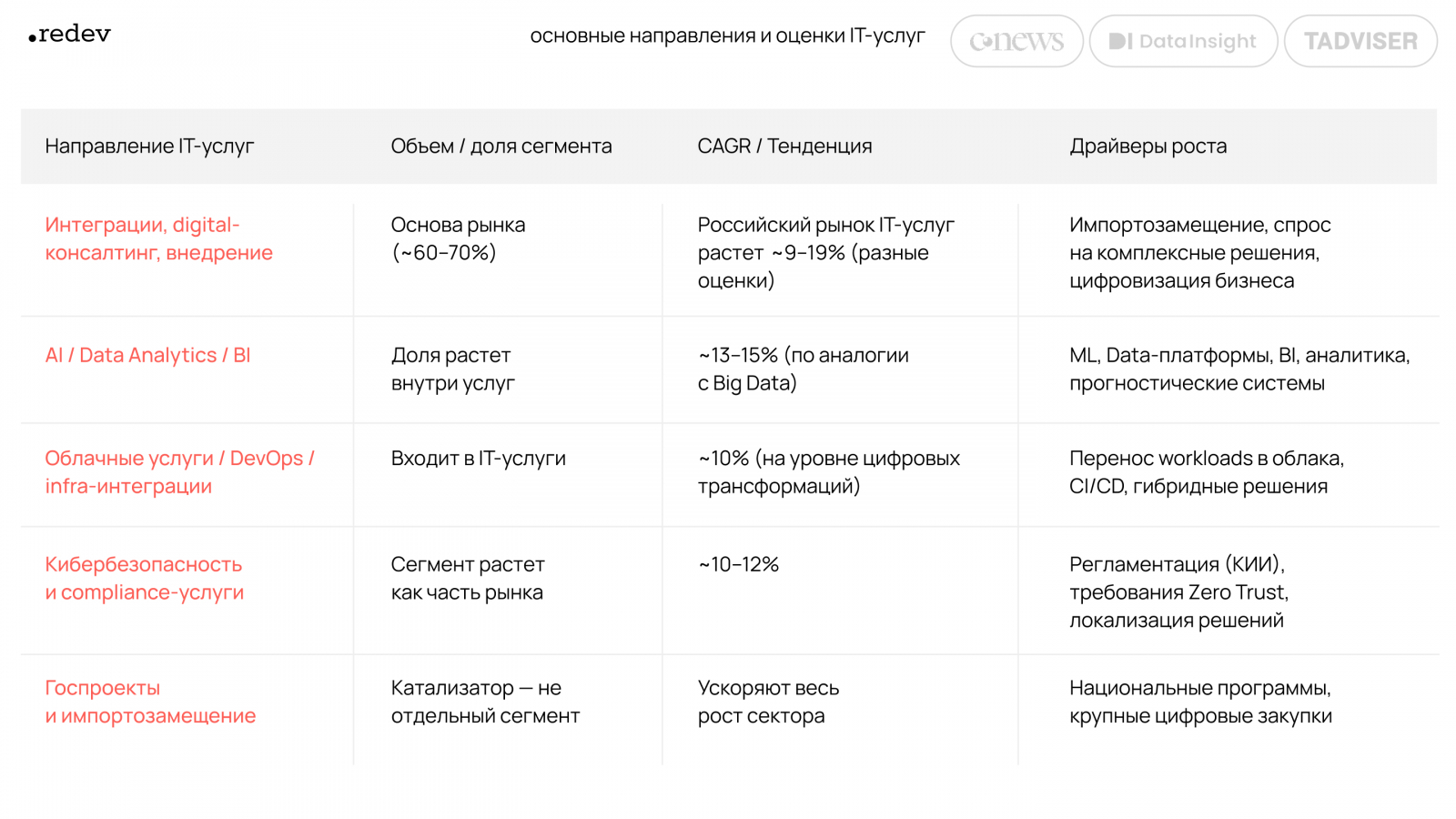Screen dimensions: 1456x819
Task: Select the 'CAGR / Тенденция' column header
Action: tap(784, 147)
